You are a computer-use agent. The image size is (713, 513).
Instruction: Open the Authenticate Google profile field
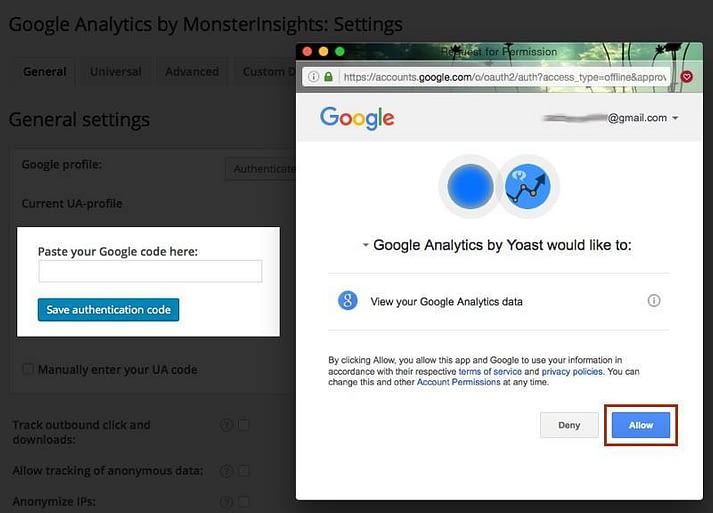point(261,169)
